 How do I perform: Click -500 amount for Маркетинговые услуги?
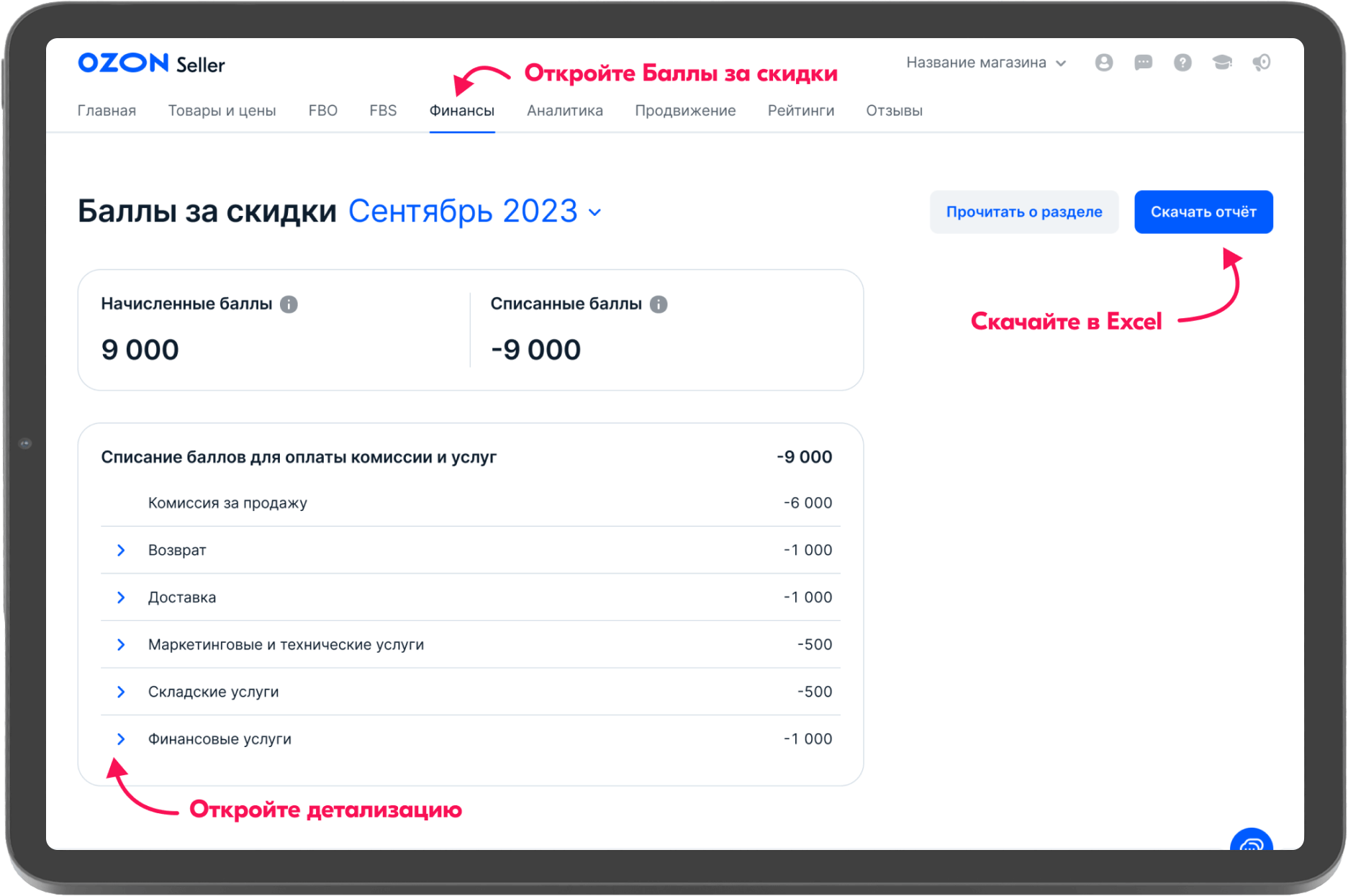coord(815,645)
